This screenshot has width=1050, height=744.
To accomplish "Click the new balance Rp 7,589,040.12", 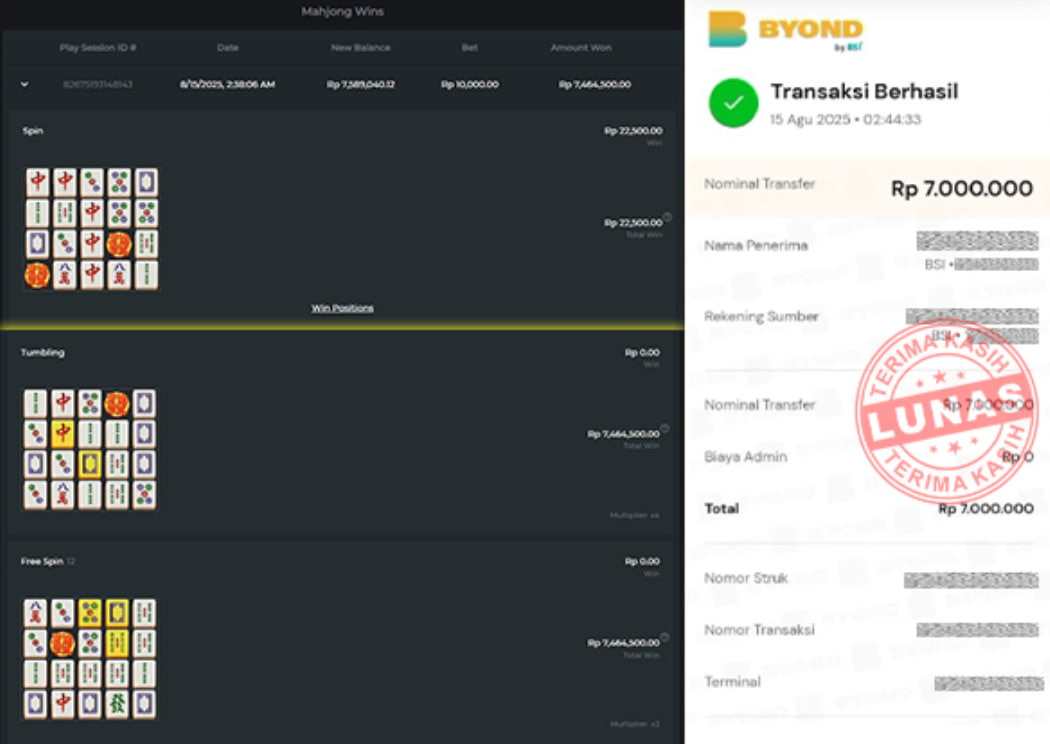I will coord(361,84).
